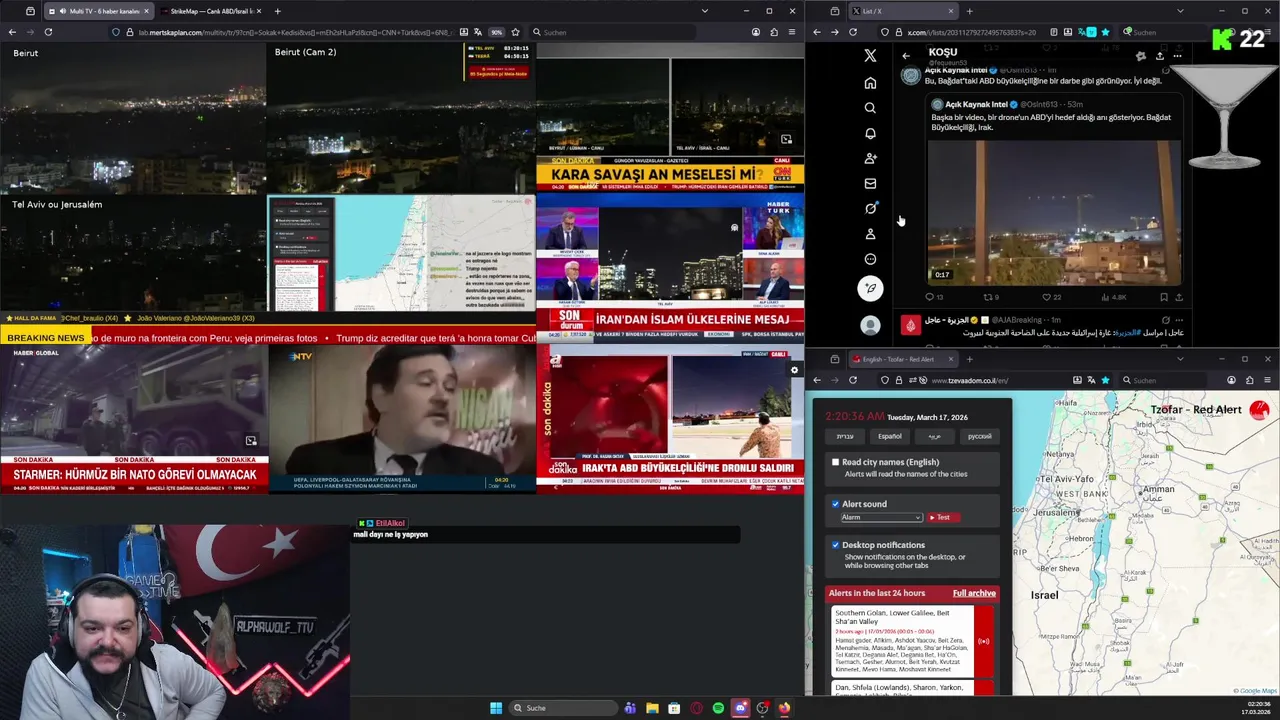
Task: Open the Full archive link
Action: point(974,593)
